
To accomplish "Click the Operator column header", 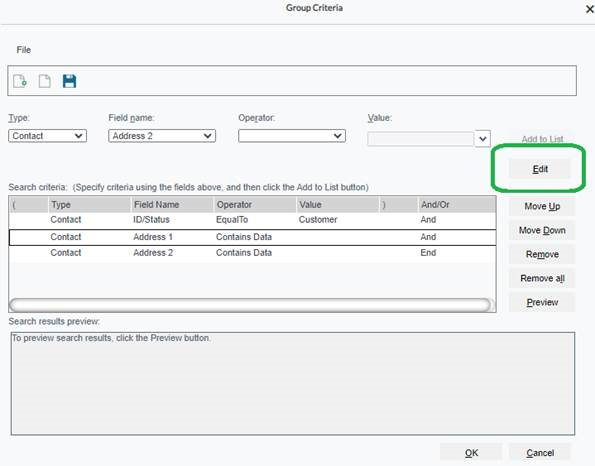I will [255, 205].
